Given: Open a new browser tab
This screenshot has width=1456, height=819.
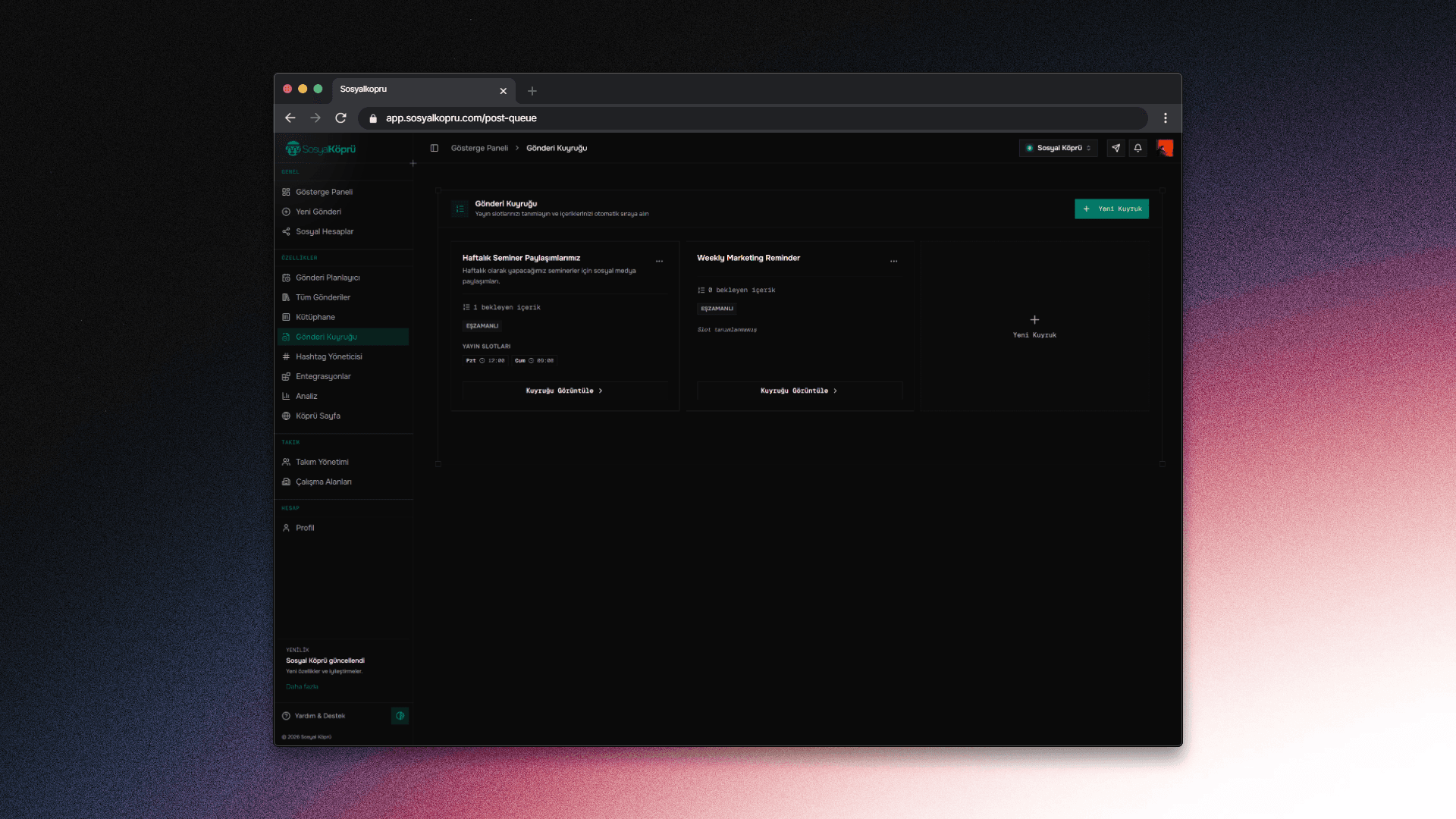Looking at the screenshot, I should [532, 91].
